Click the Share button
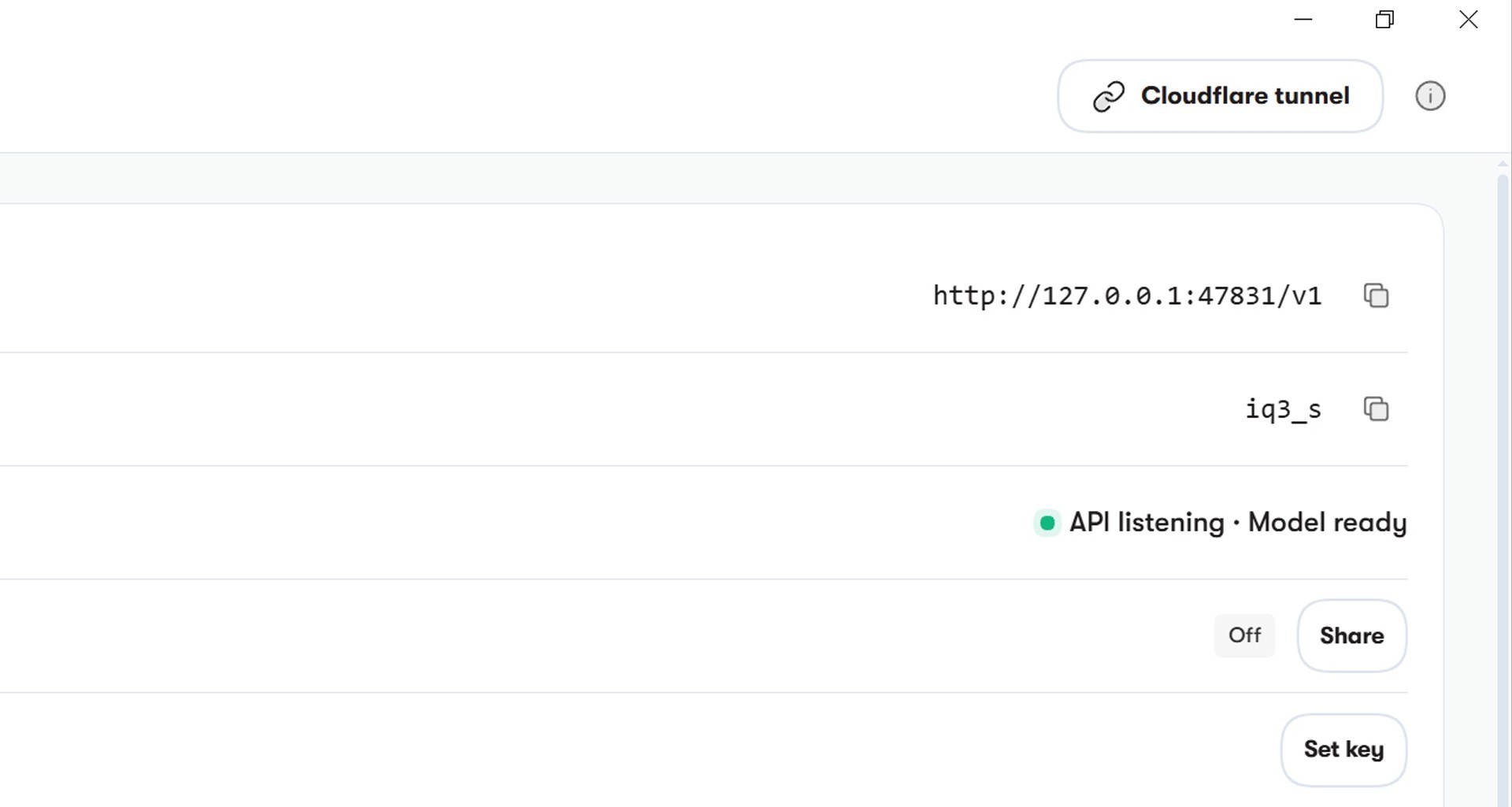This screenshot has width=1512, height=807. tap(1351, 635)
